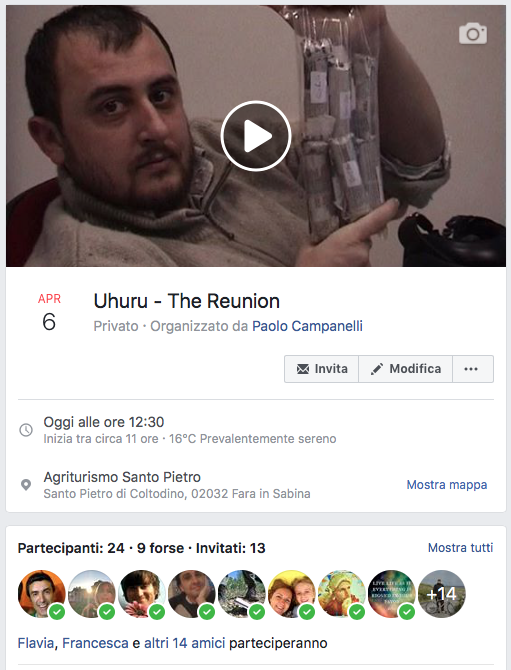The width and height of the screenshot is (511, 670).
Task: Click the Francesca name link
Action: (x=95, y=643)
